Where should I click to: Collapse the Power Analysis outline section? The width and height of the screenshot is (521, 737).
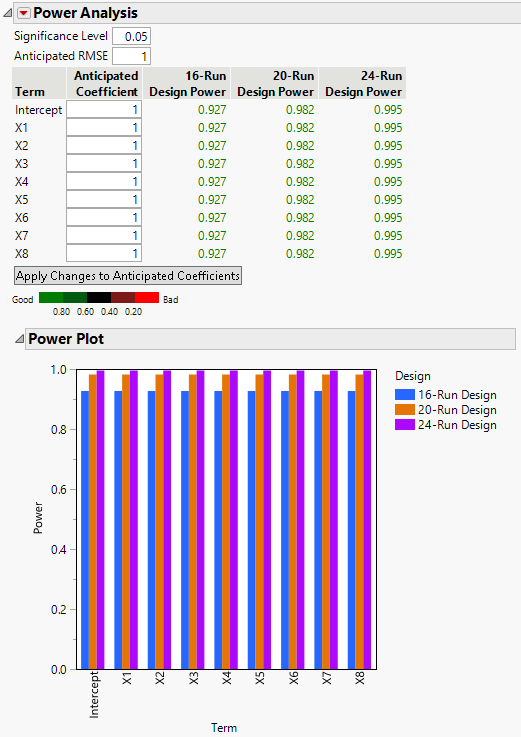point(8,14)
